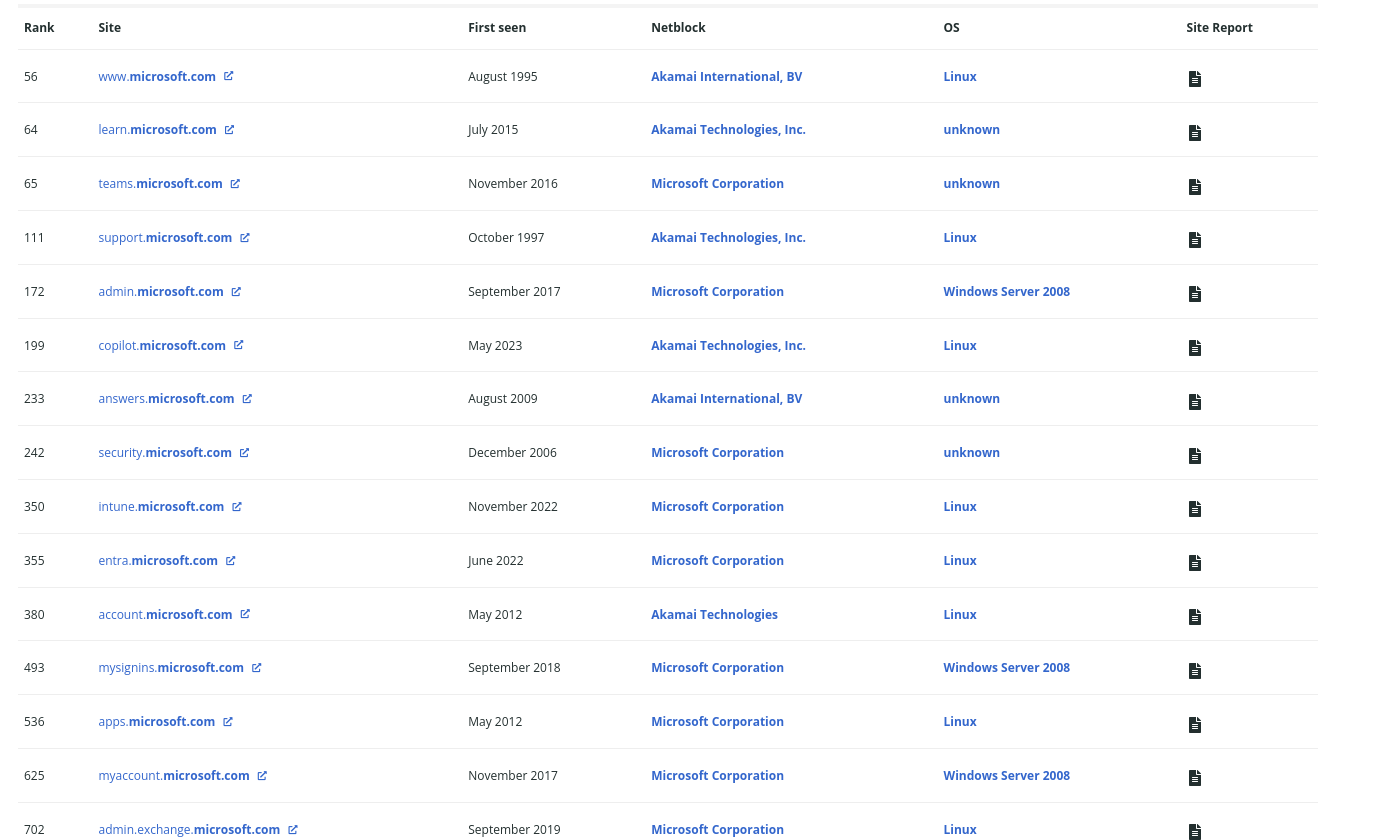The height and width of the screenshot is (840, 1394).
Task: Visit the intune.microsoft.com site link
Action: (x=161, y=507)
